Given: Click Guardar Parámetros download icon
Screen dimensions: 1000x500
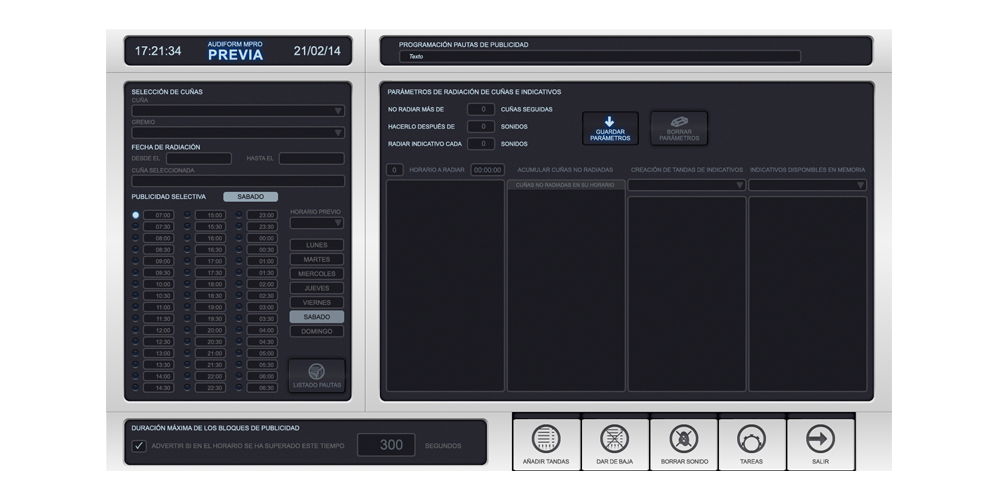Looking at the screenshot, I should pos(610,121).
